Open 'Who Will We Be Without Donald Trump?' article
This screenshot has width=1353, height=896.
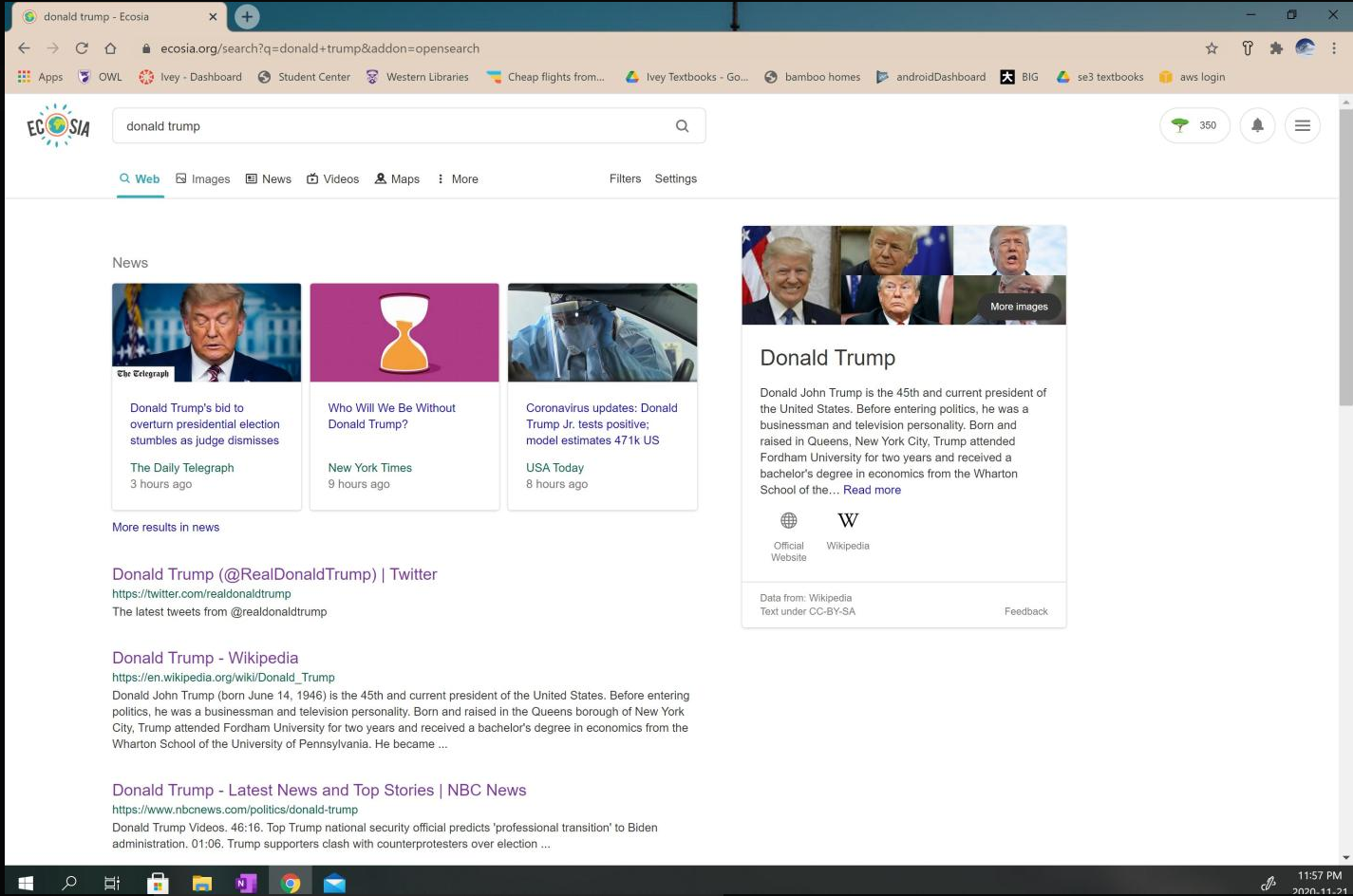(391, 416)
